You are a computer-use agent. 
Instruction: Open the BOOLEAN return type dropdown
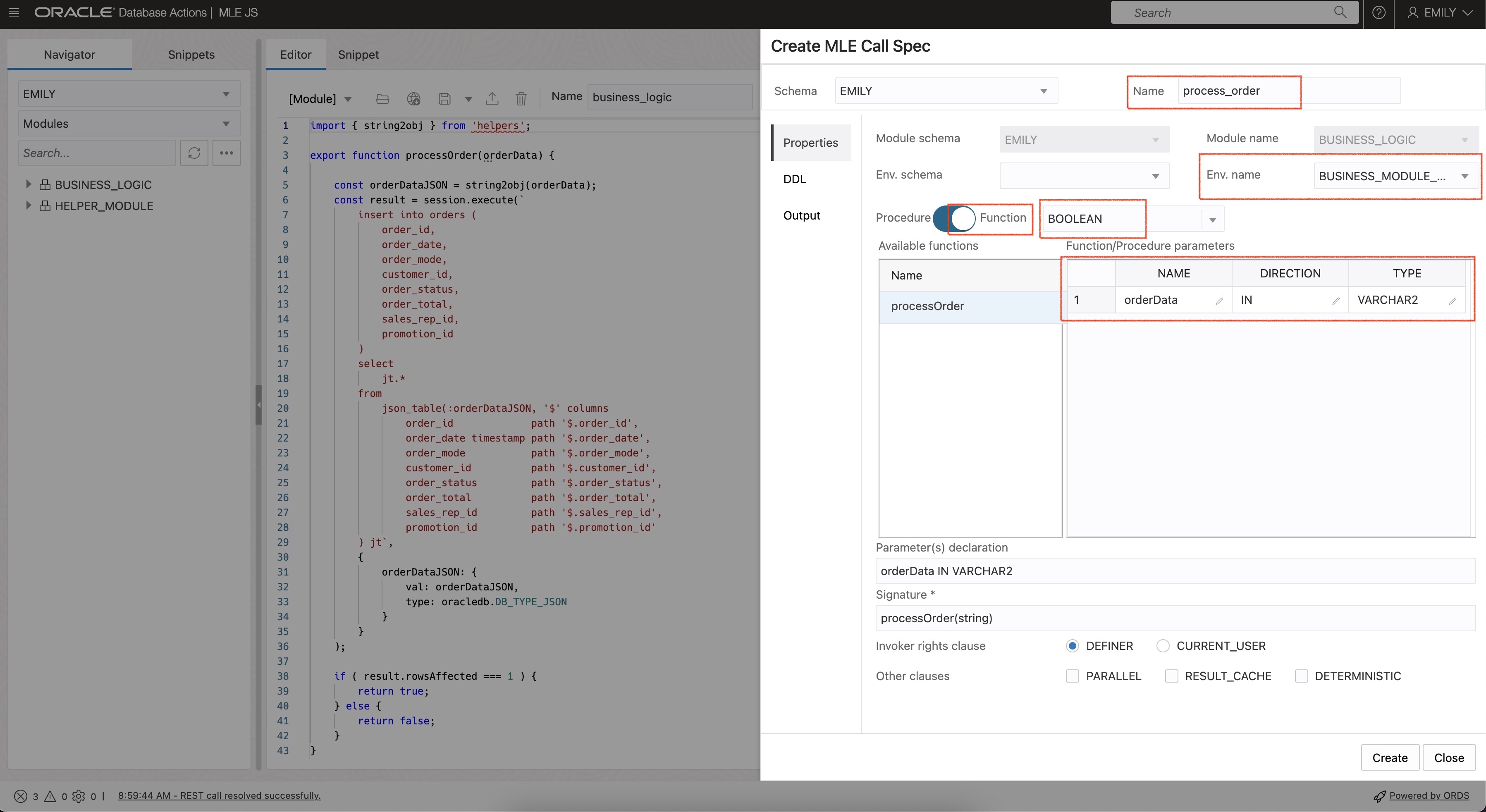point(1213,219)
